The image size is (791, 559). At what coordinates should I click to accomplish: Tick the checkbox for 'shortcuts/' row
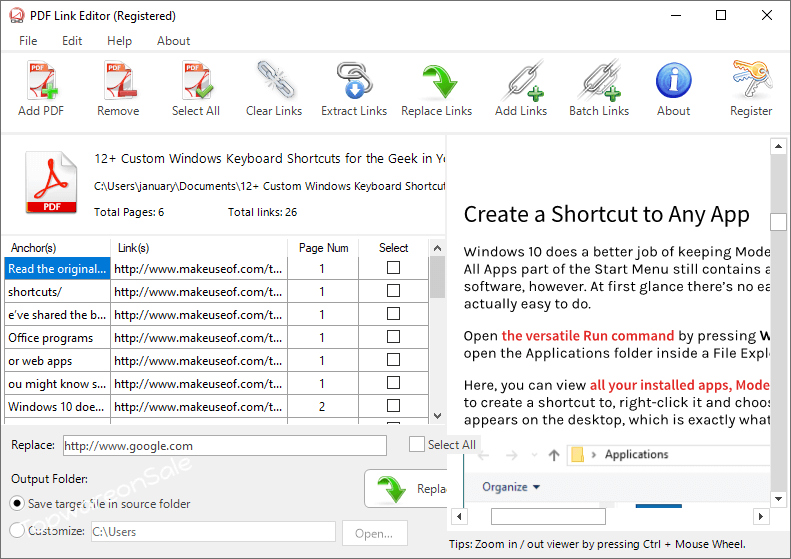(x=393, y=291)
